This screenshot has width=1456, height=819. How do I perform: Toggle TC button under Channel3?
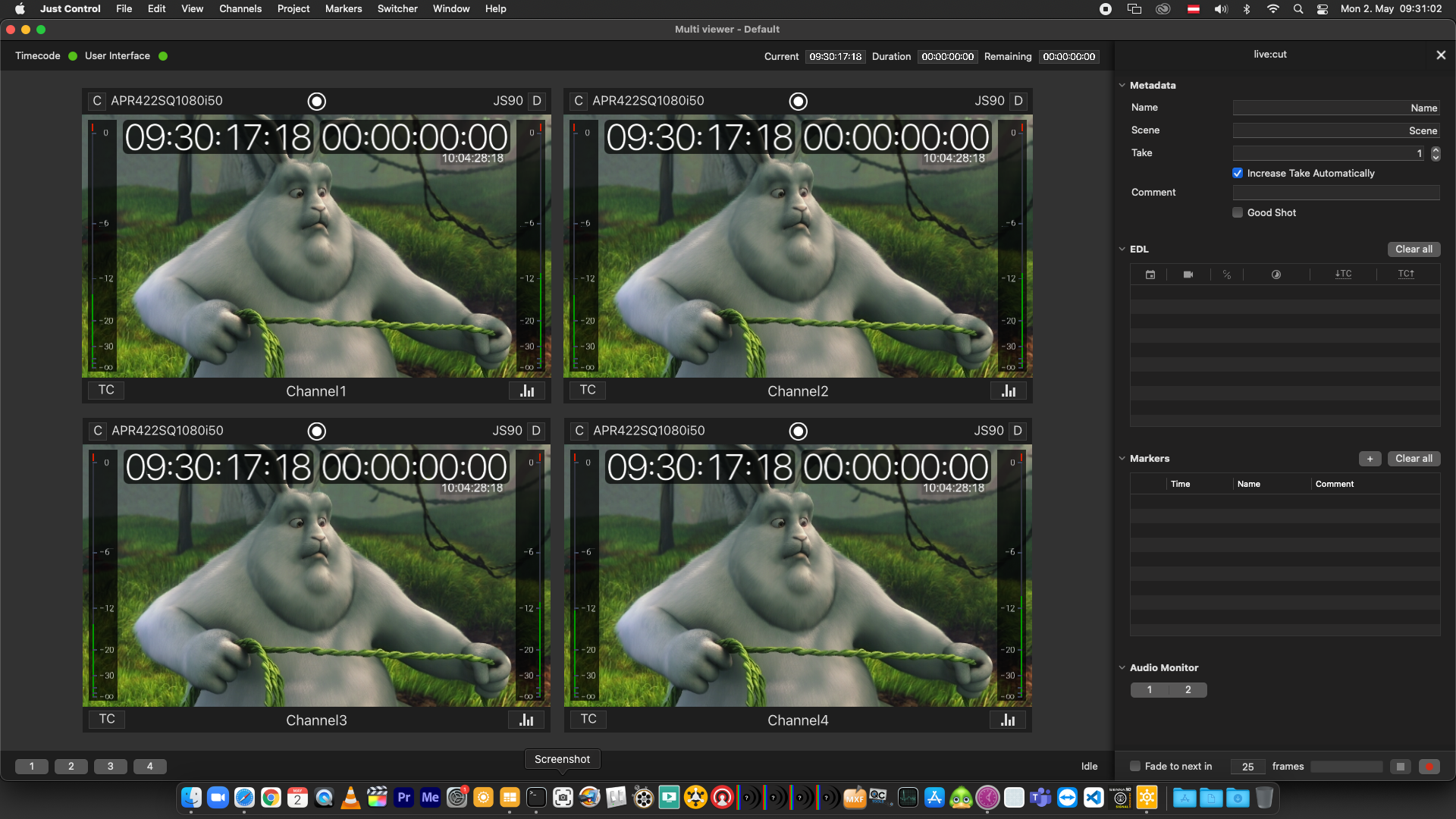107,719
